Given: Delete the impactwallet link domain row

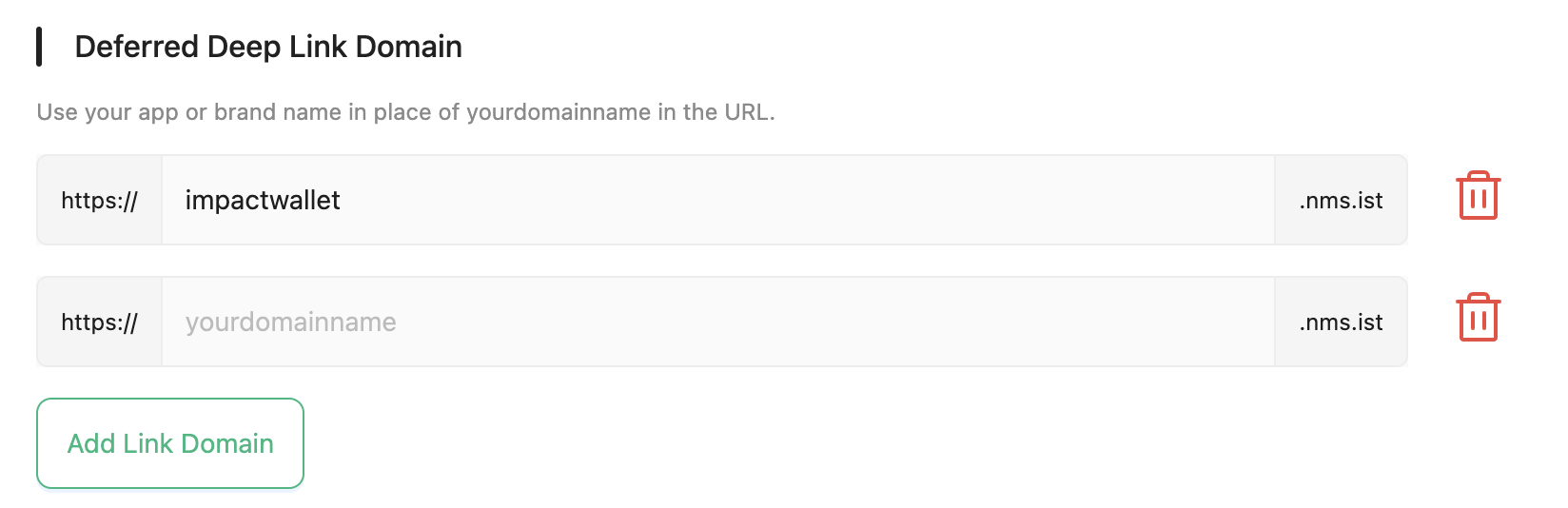Looking at the screenshot, I should [x=1478, y=196].
